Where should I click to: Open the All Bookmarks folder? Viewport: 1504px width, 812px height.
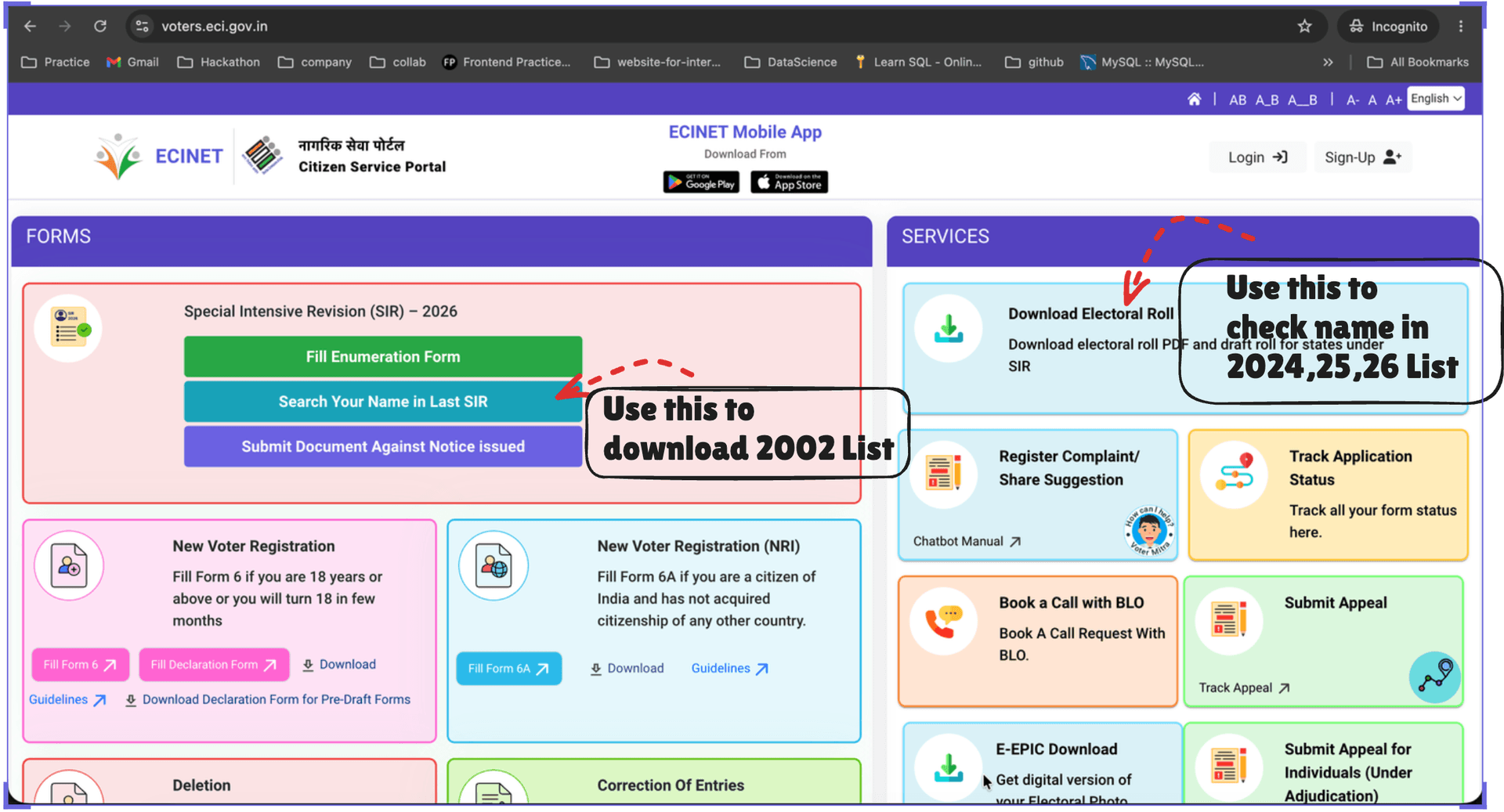[x=1418, y=62]
